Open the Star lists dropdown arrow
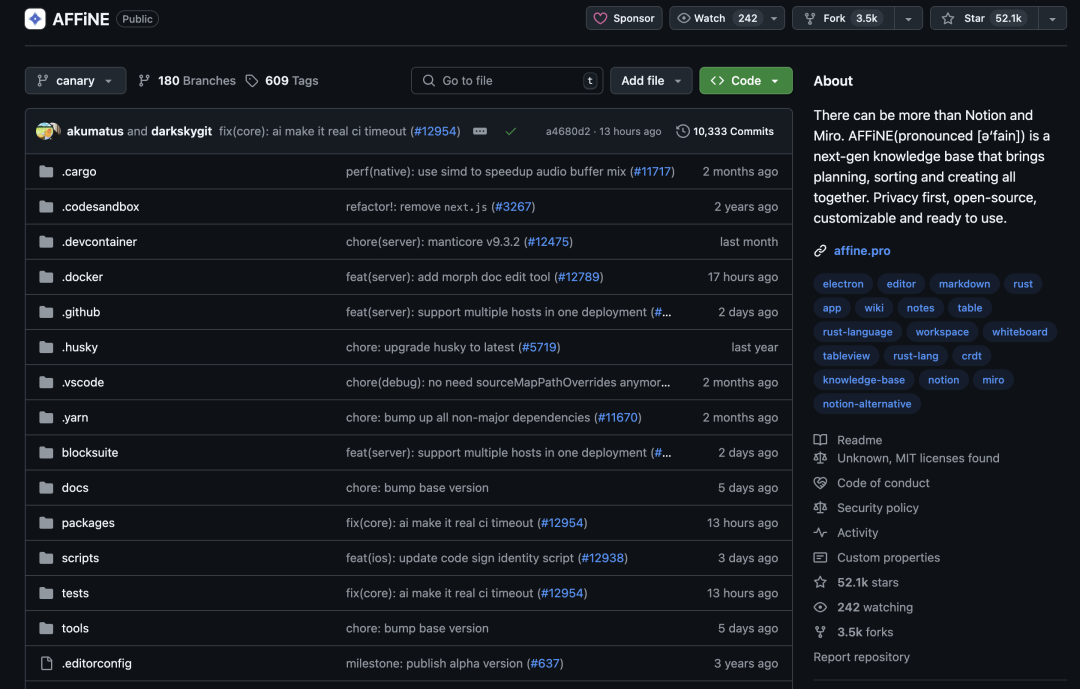 point(1052,18)
